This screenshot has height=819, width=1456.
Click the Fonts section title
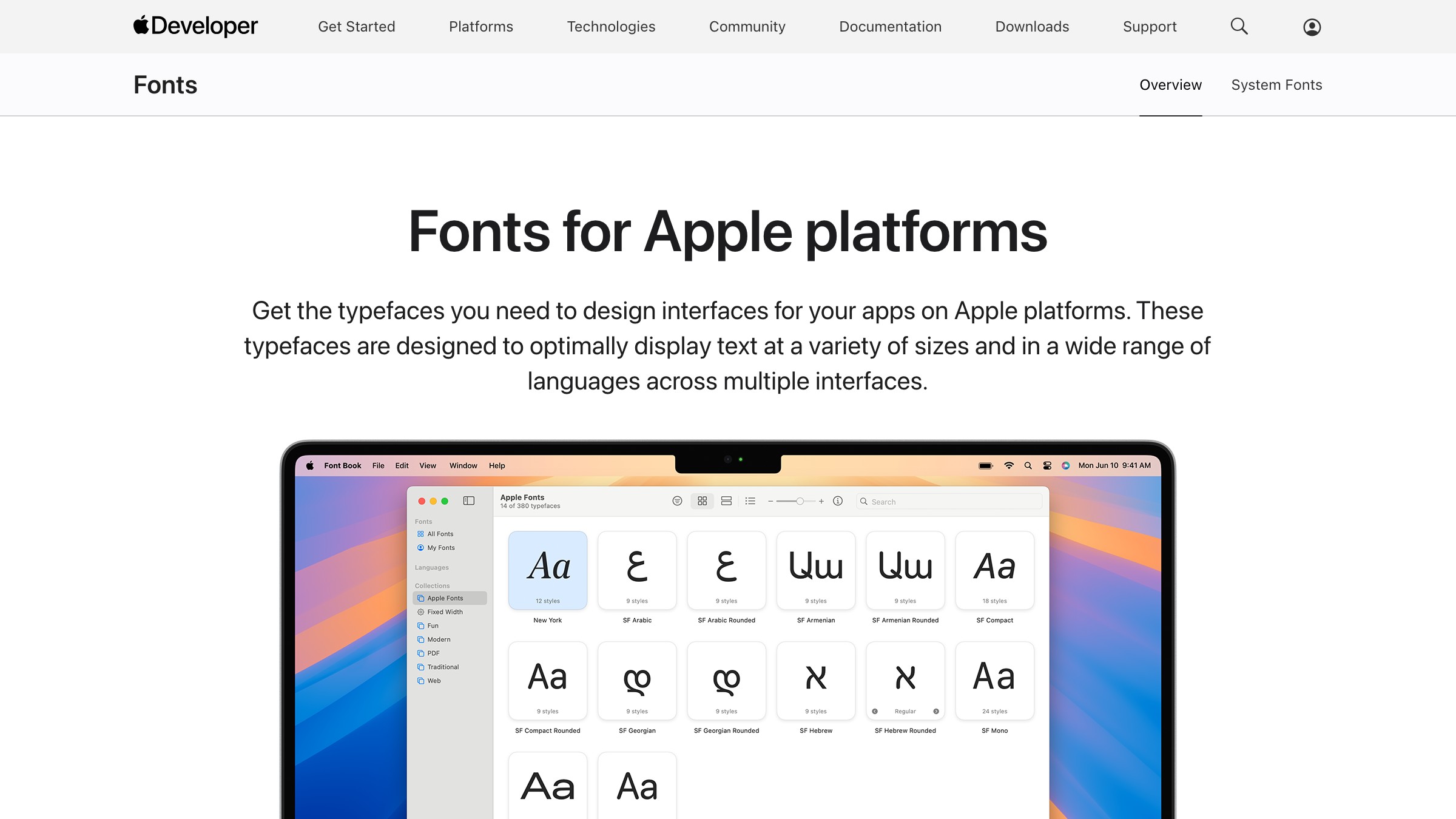(165, 85)
